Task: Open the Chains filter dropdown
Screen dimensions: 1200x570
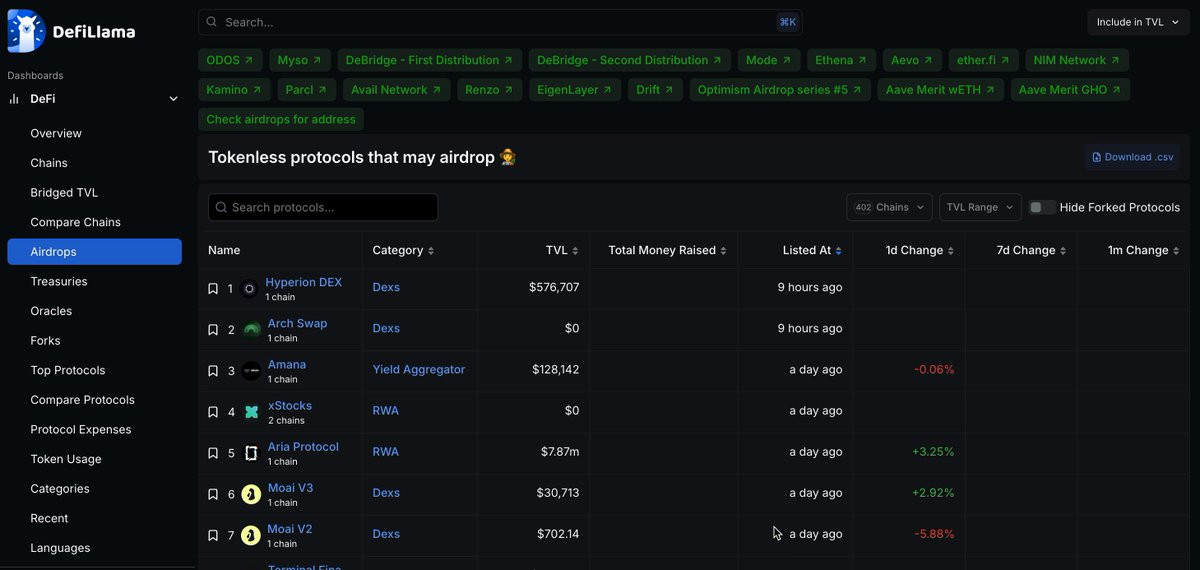Action: click(x=889, y=207)
